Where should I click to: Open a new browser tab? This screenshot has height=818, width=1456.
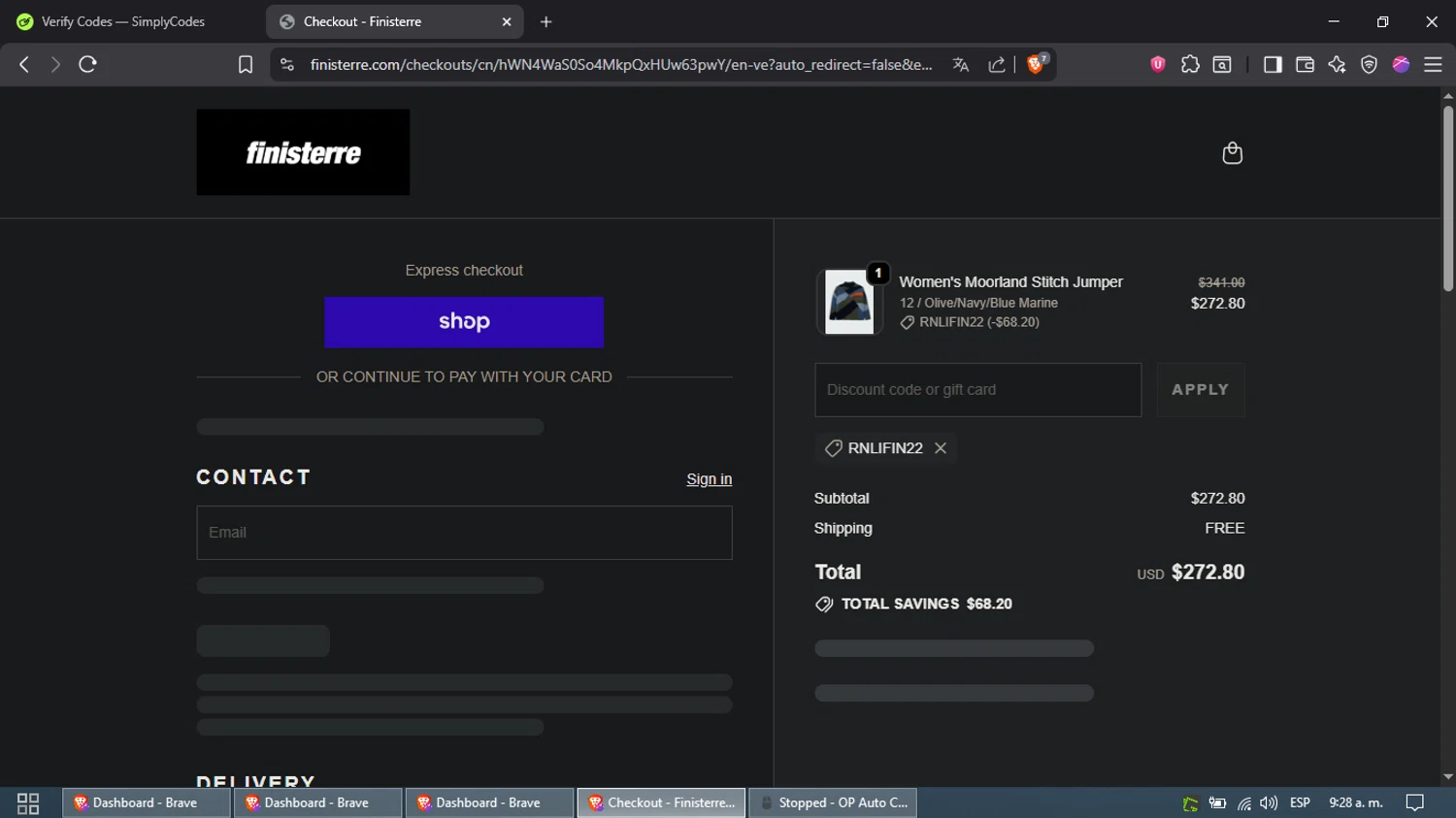pyautogui.click(x=546, y=21)
